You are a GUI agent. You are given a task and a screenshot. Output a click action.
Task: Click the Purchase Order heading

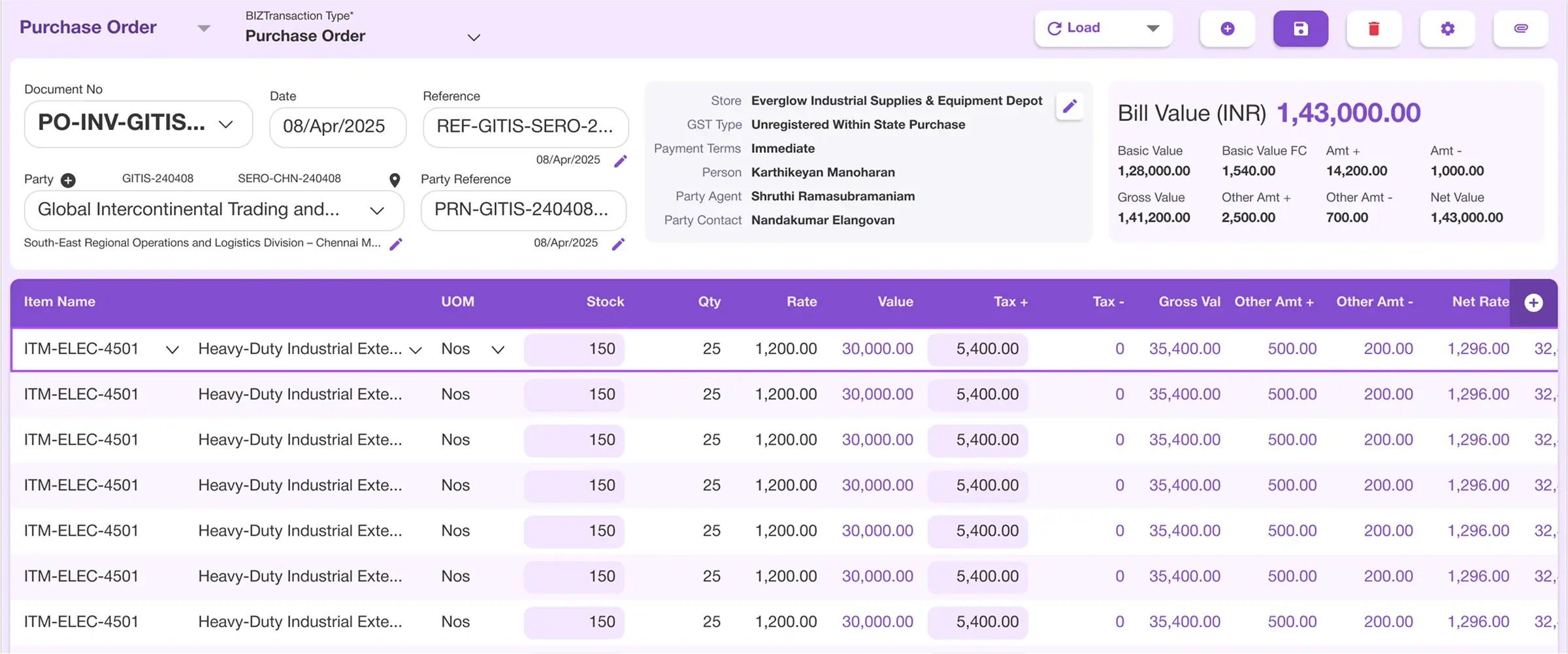pyautogui.click(x=88, y=27)
